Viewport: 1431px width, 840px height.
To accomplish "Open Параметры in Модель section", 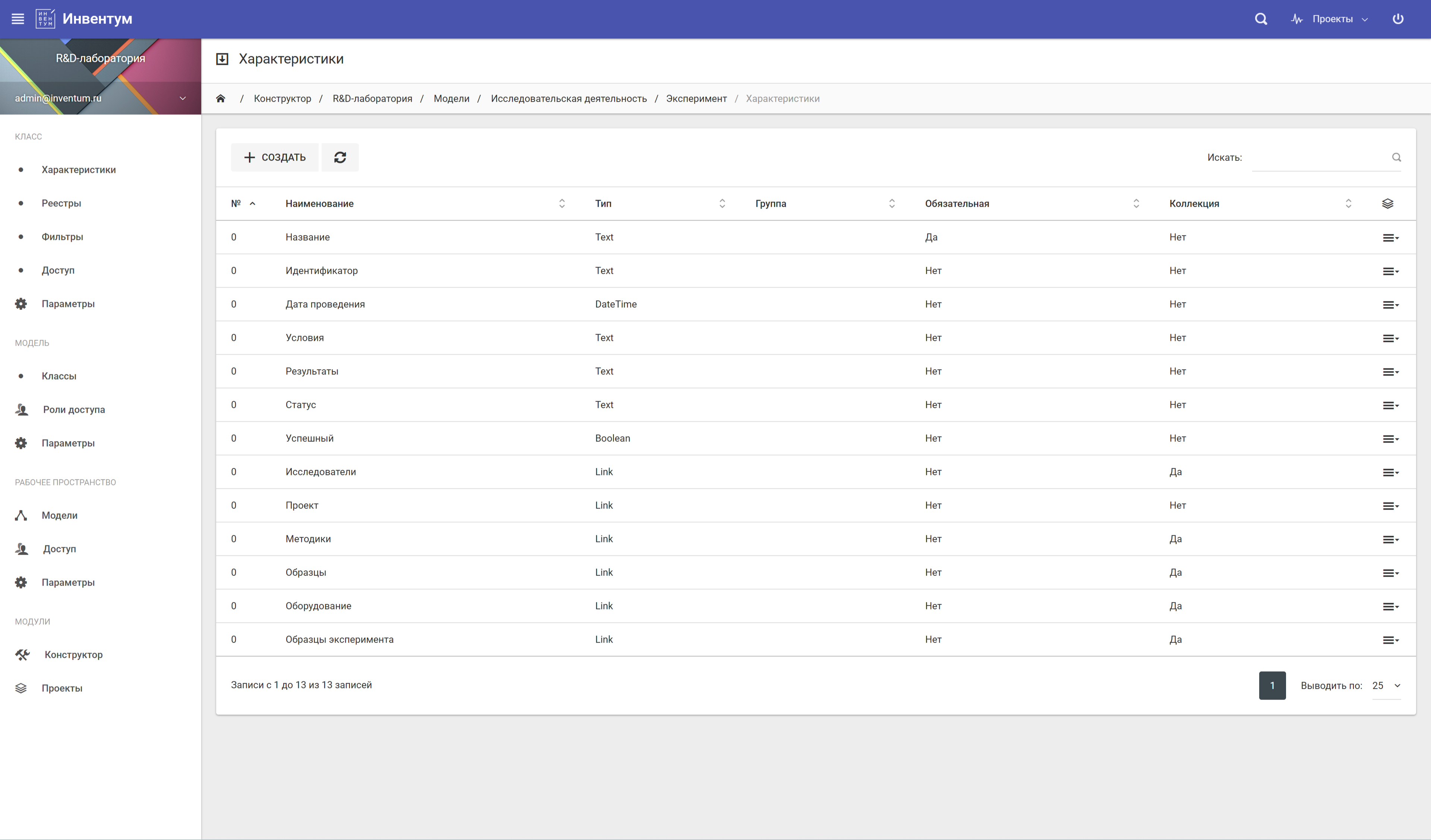I will point(67,443).
